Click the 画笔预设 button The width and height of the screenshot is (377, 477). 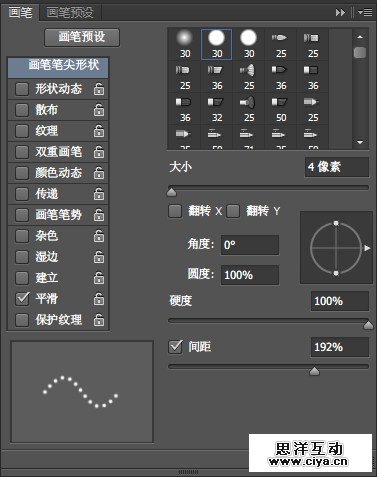point(82,37)
